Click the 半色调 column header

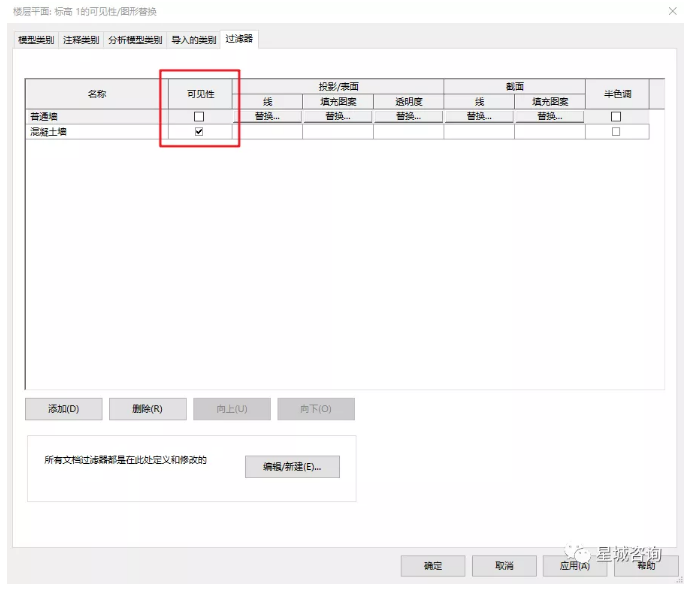[x=617, y=94]
